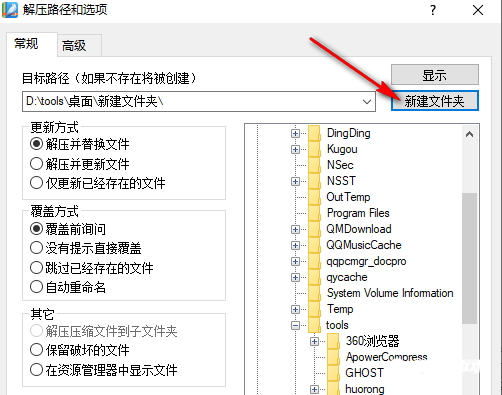502x395 pixels.
Task: Click the folder tree scroll-up arrow
Action: (x=469, y=134)
